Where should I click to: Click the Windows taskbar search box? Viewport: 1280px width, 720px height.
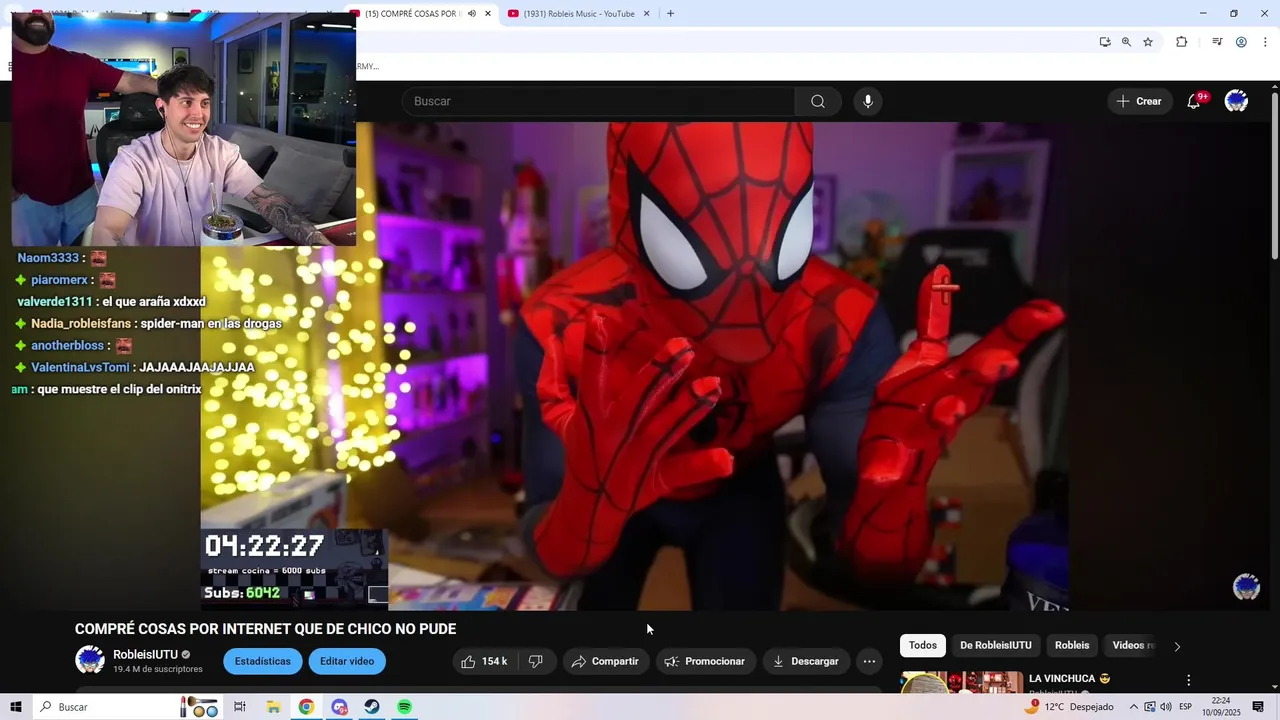pos(127,707)
